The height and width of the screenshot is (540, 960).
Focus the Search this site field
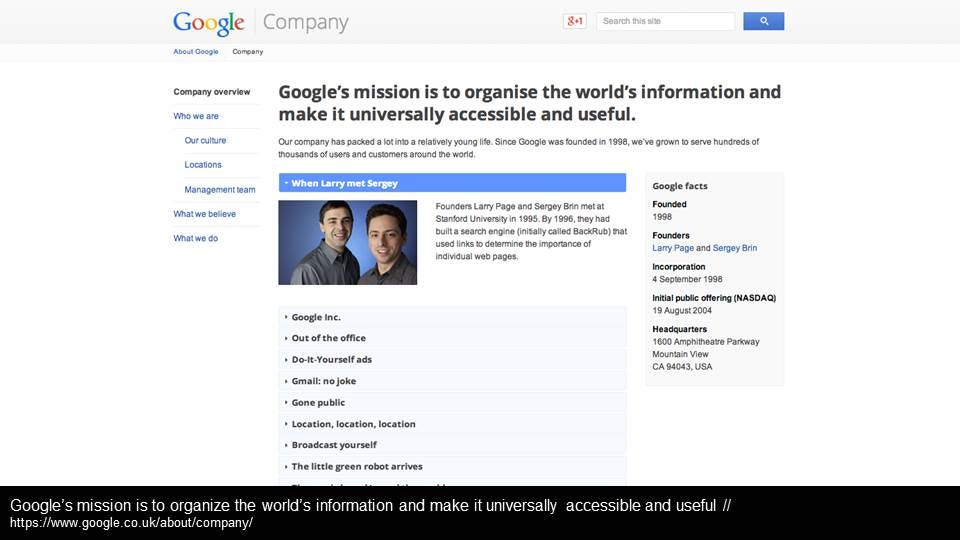666,21
